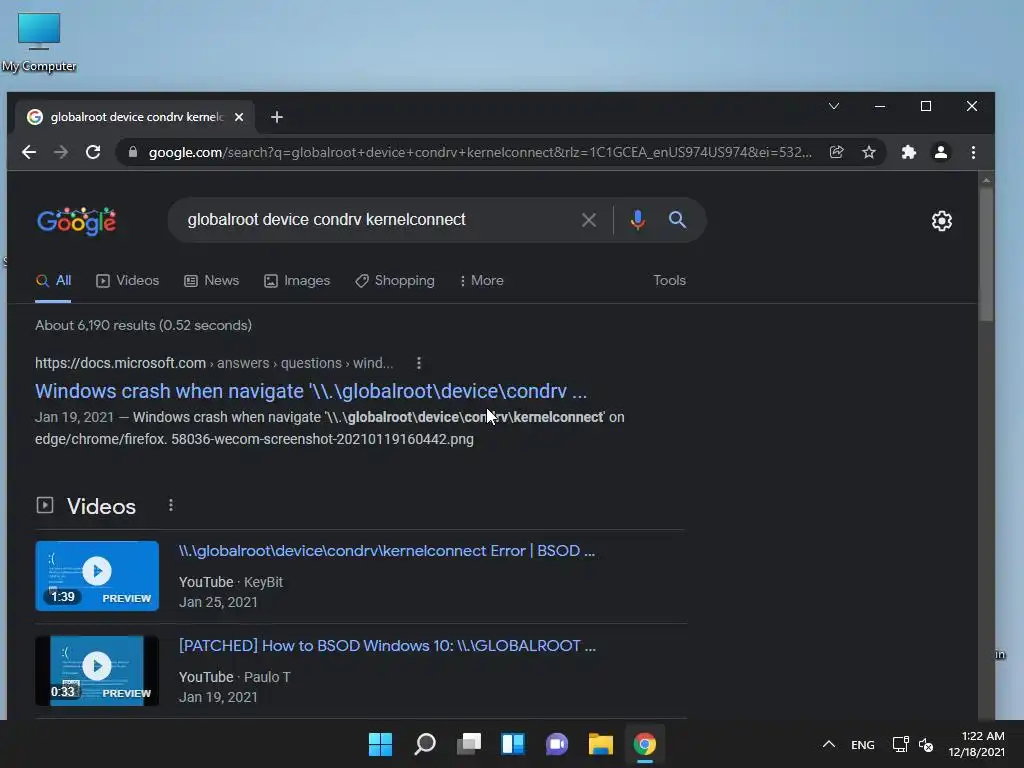Open the site info padlock icon
The height and width of the screenshot is (768, 1024).
pyautogui.click(x=133, y=152)
